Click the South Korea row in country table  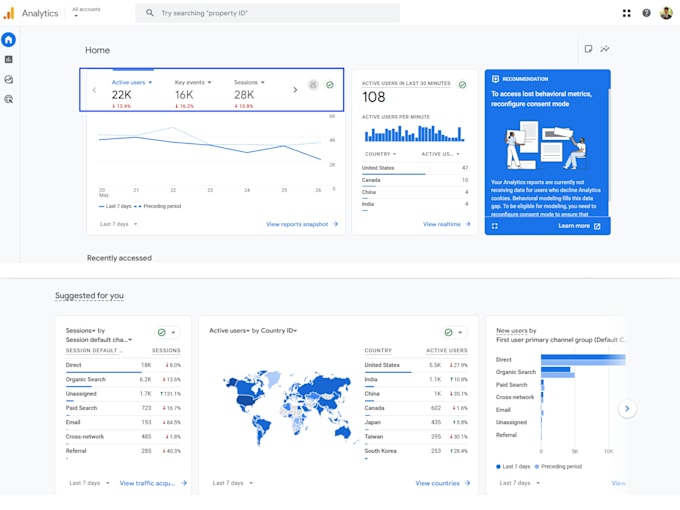416,451
